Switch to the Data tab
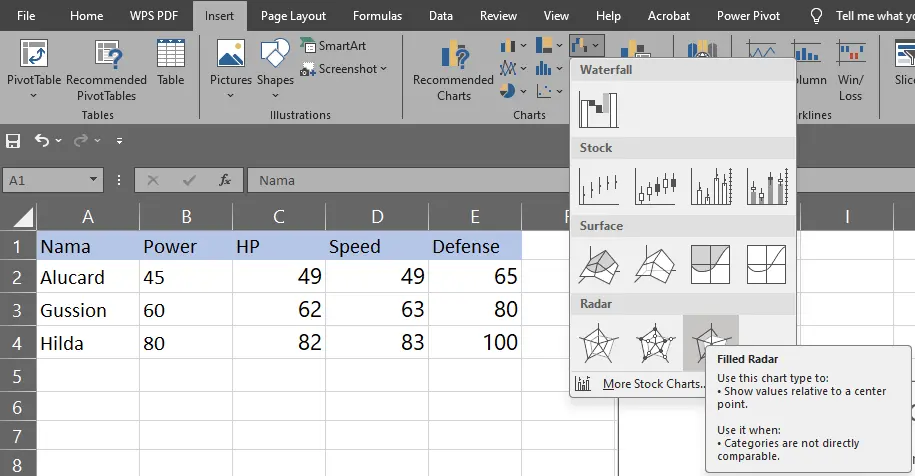 pos(441,16)
